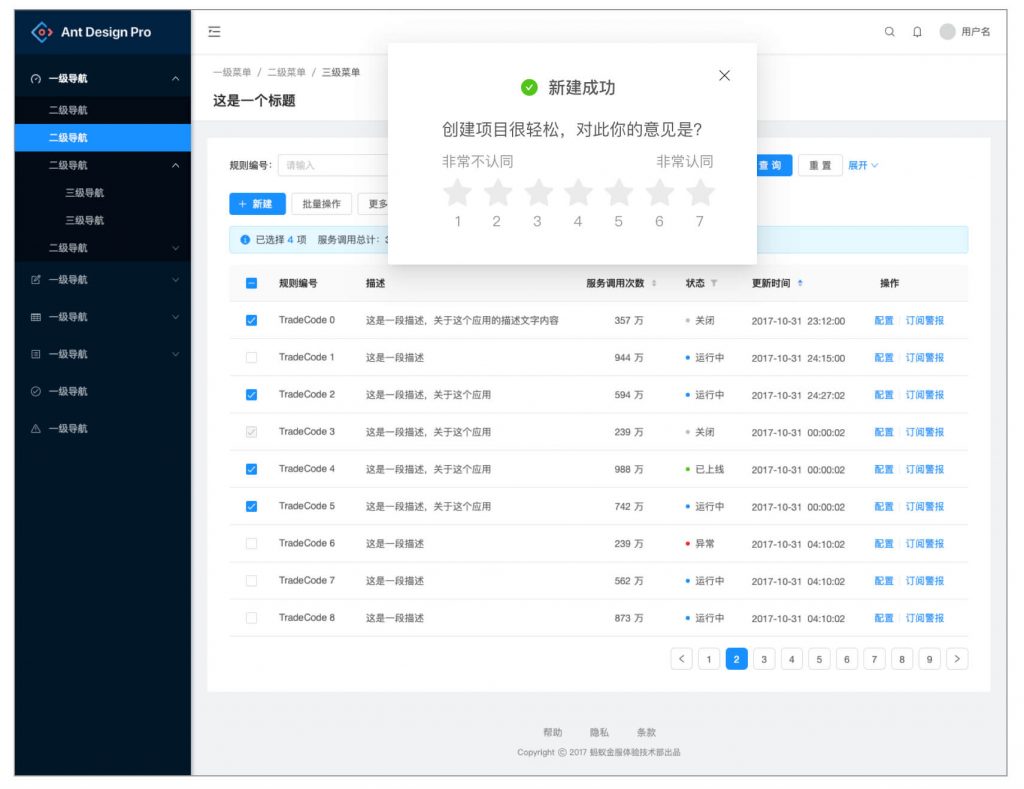The width and height of the screenshot is (1024, 789).
Task: Rate with star number 4
Action: (579, 192)
